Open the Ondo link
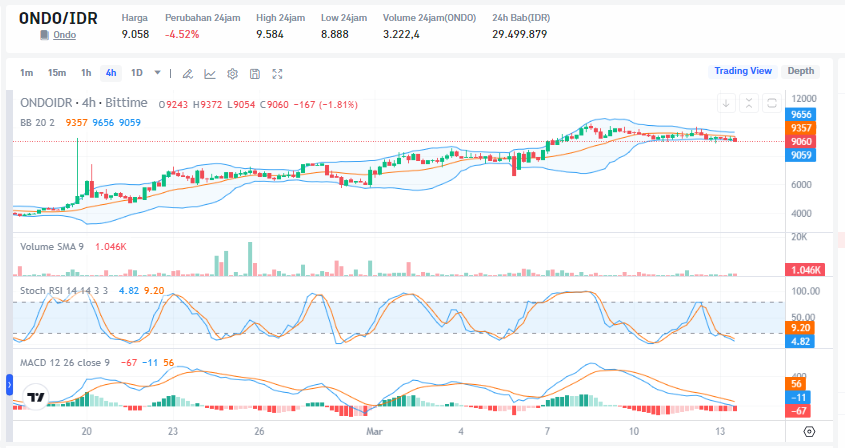Viewport: 845px width, 448px height. coord(64,35)
